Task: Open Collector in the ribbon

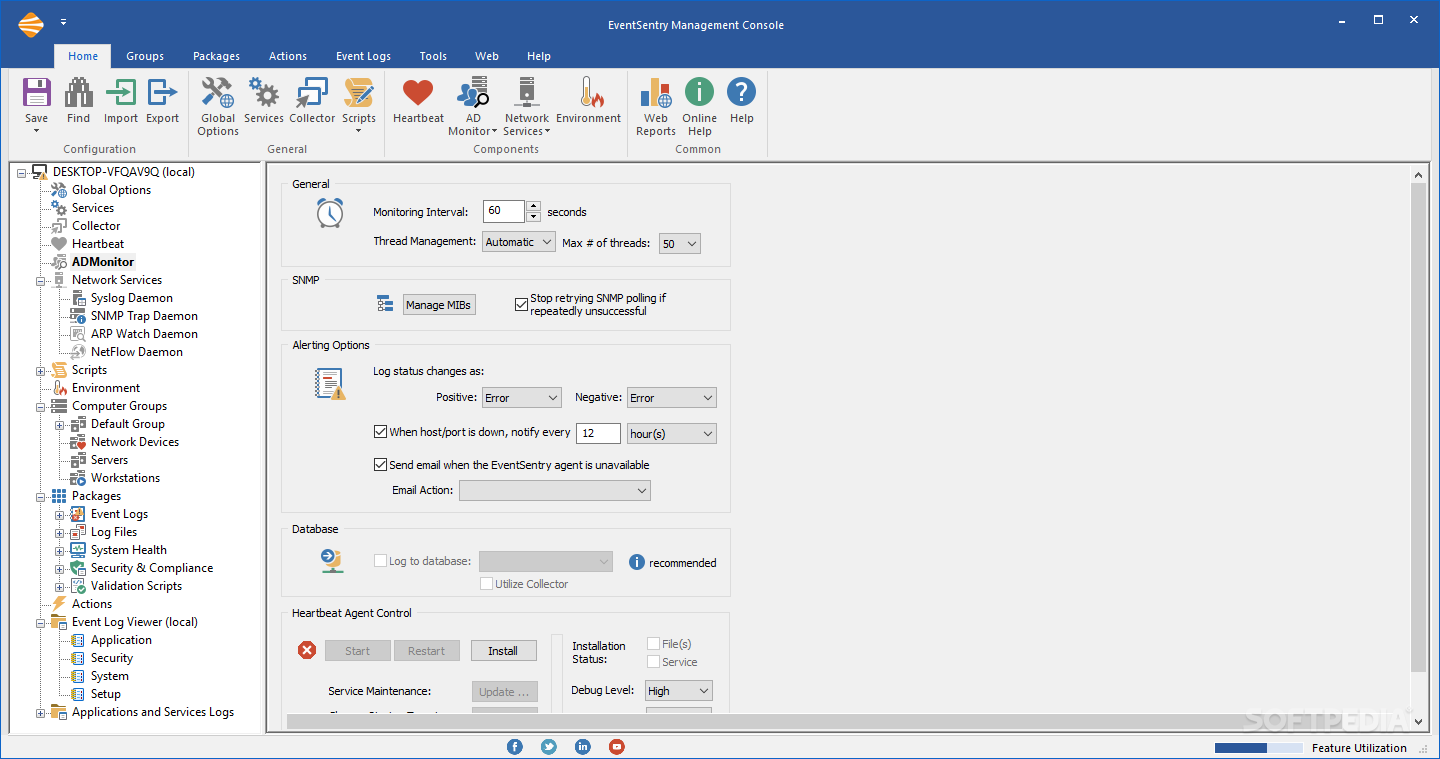Action: click(312, 93)
